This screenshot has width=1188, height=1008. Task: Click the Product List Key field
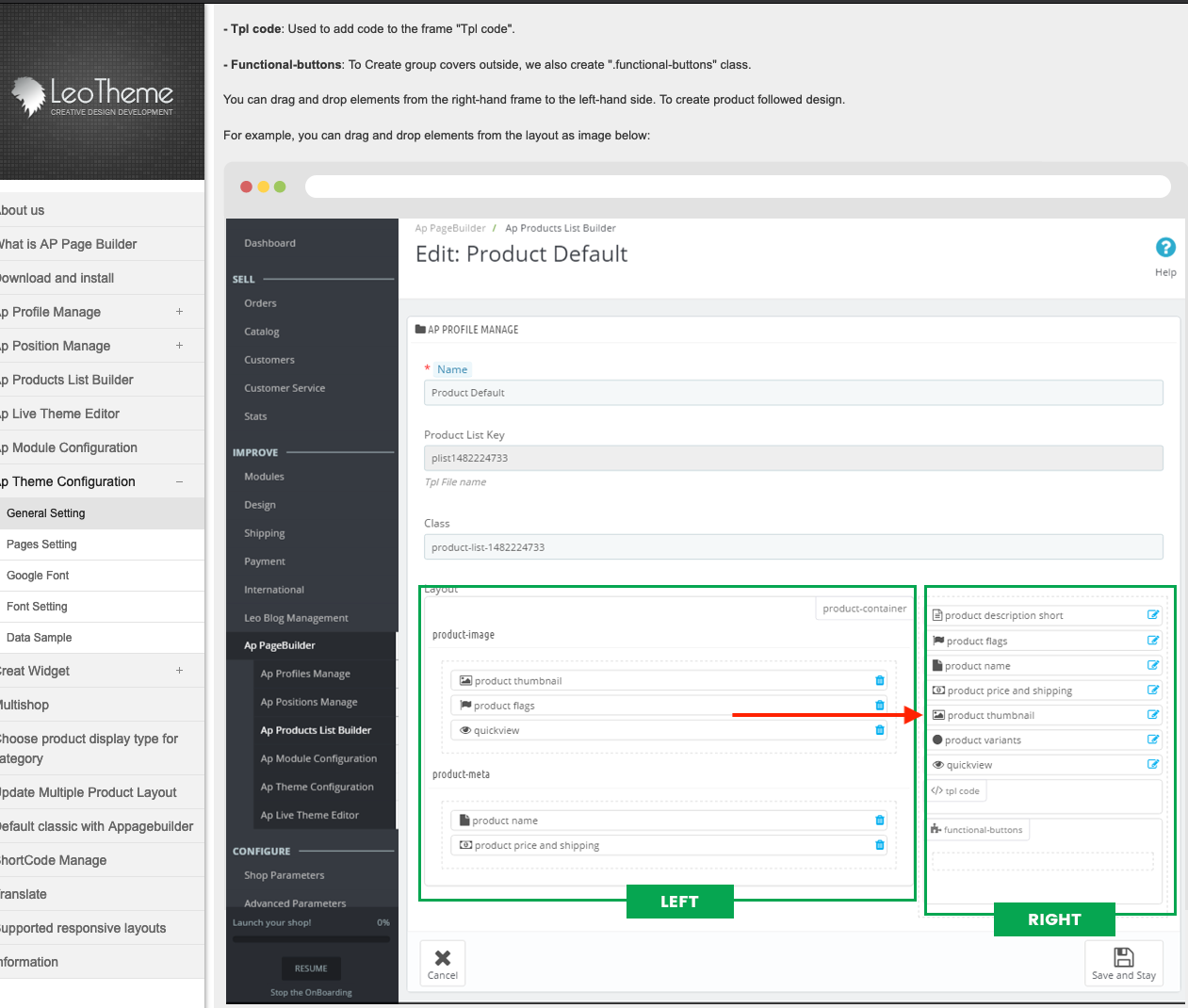point(793,458)
